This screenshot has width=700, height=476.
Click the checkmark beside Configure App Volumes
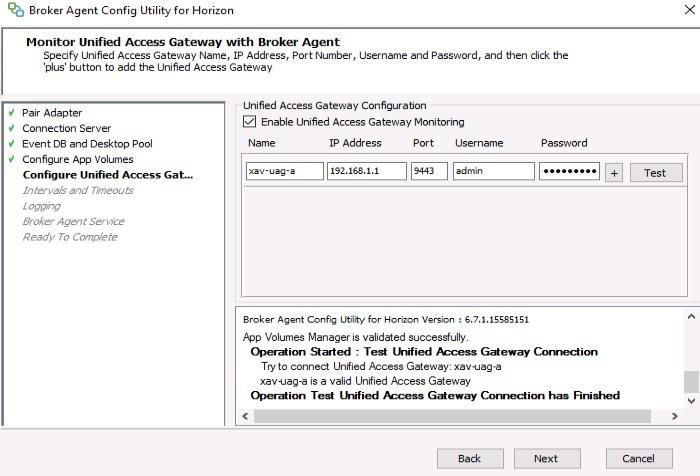tap(12, 159)
